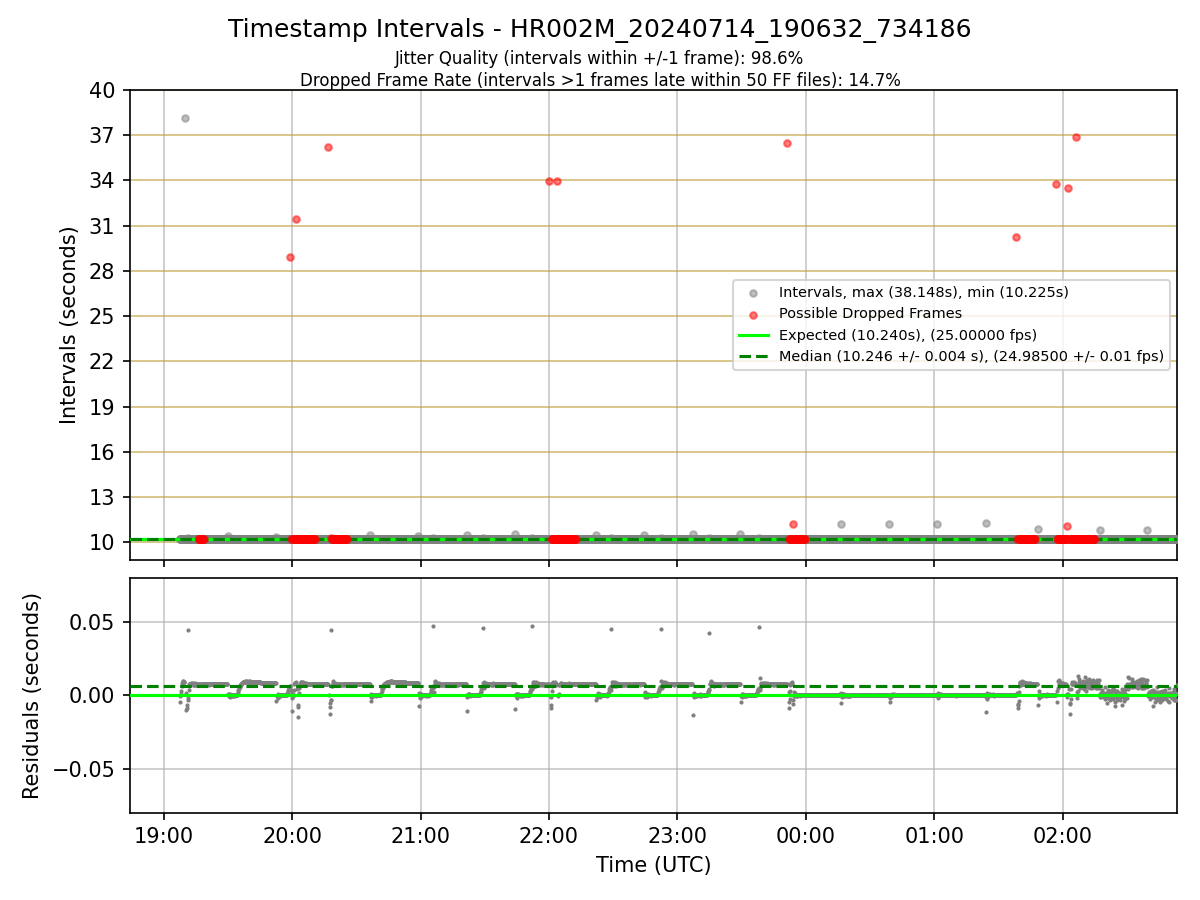This screenshot has width=1200, height=900.
Task: Click the Median legend text entry
Action: click(971, 356)
